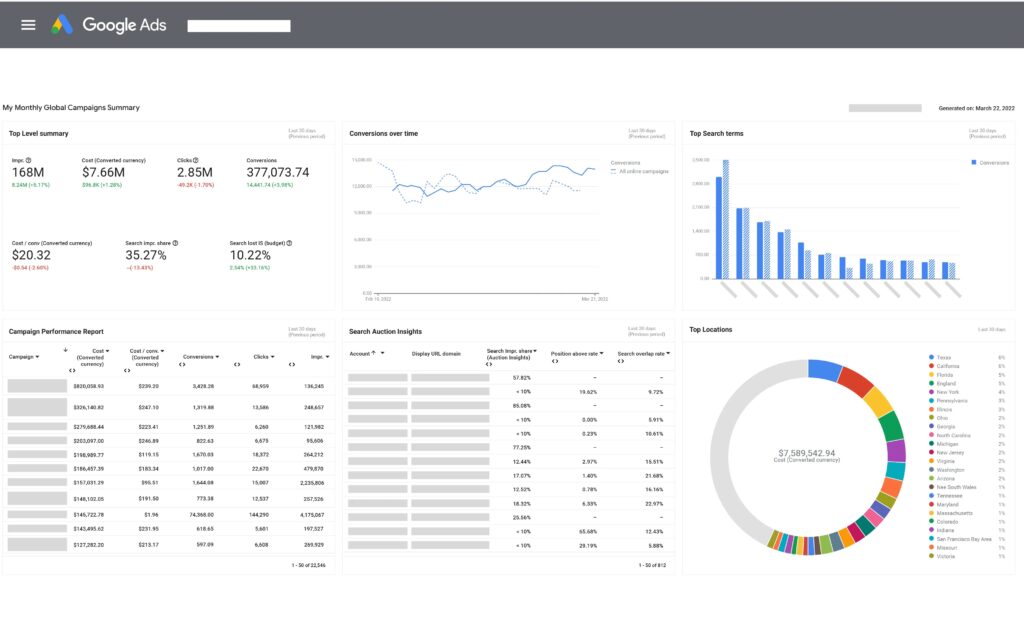Click the help icon next to Clicks

[195, 160]
